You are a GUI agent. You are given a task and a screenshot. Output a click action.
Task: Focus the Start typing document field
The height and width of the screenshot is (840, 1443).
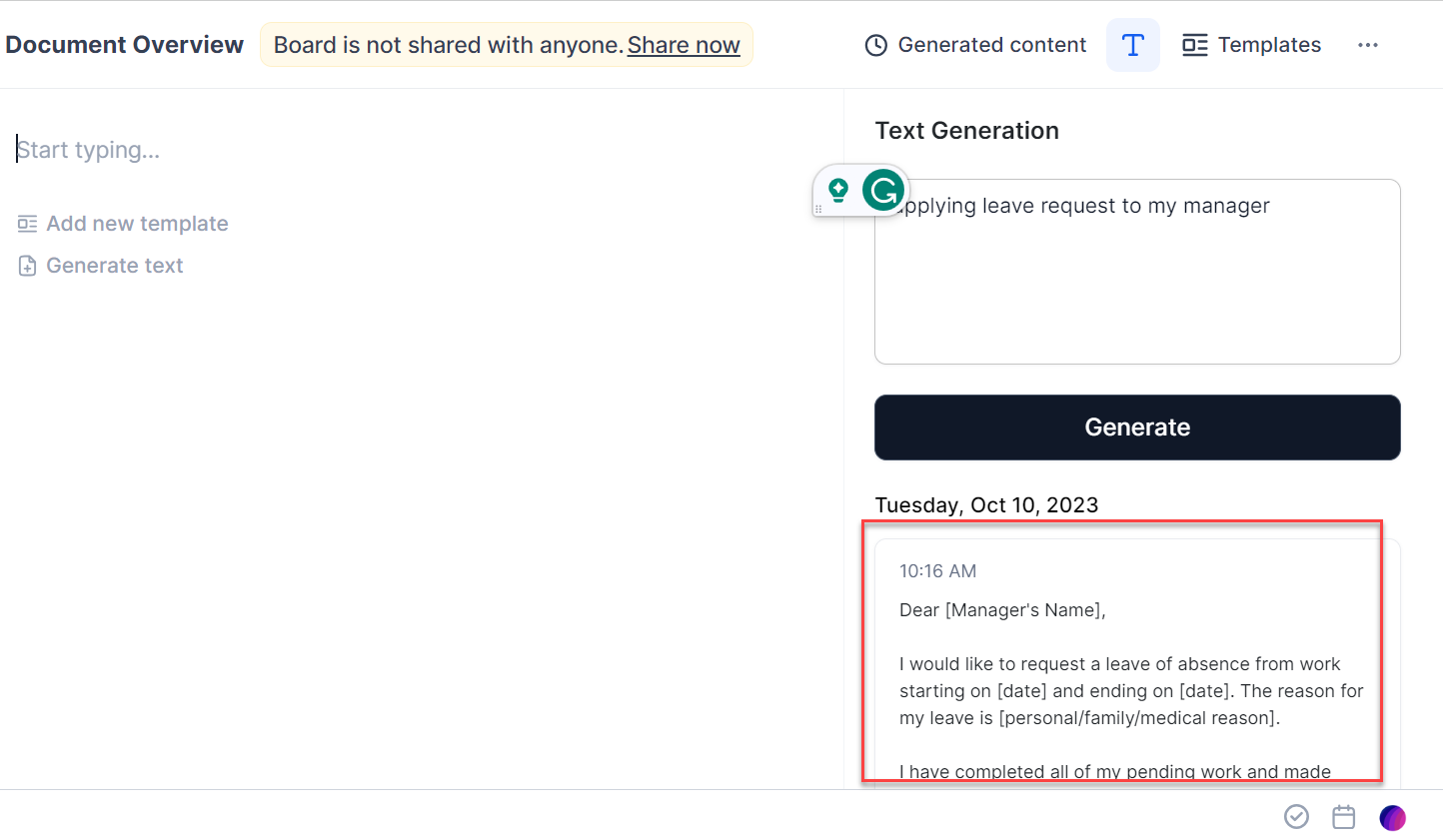click(300, 150)
